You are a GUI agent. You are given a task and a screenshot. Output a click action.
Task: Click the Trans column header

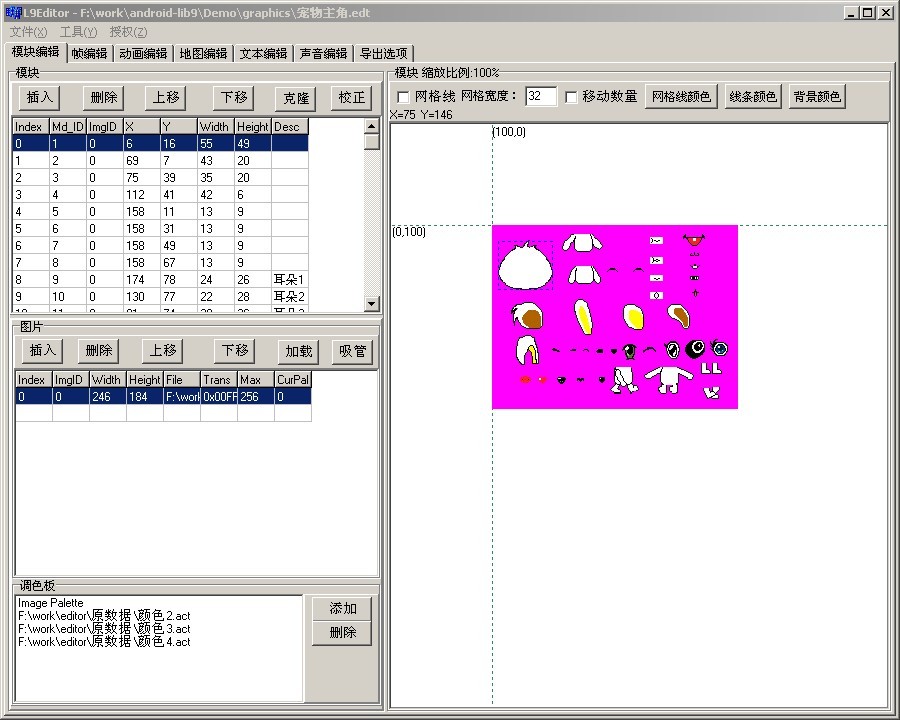tap(219, 380)
